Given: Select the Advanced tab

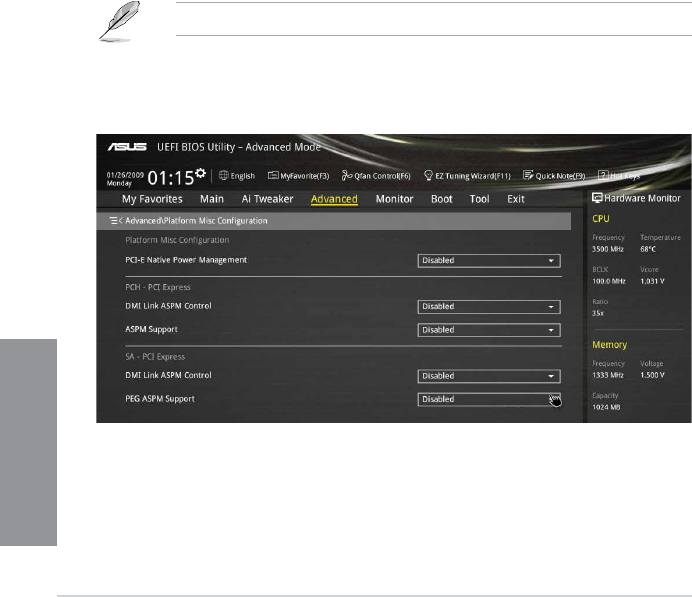Looking at the screenshot, I should [334, 199].
